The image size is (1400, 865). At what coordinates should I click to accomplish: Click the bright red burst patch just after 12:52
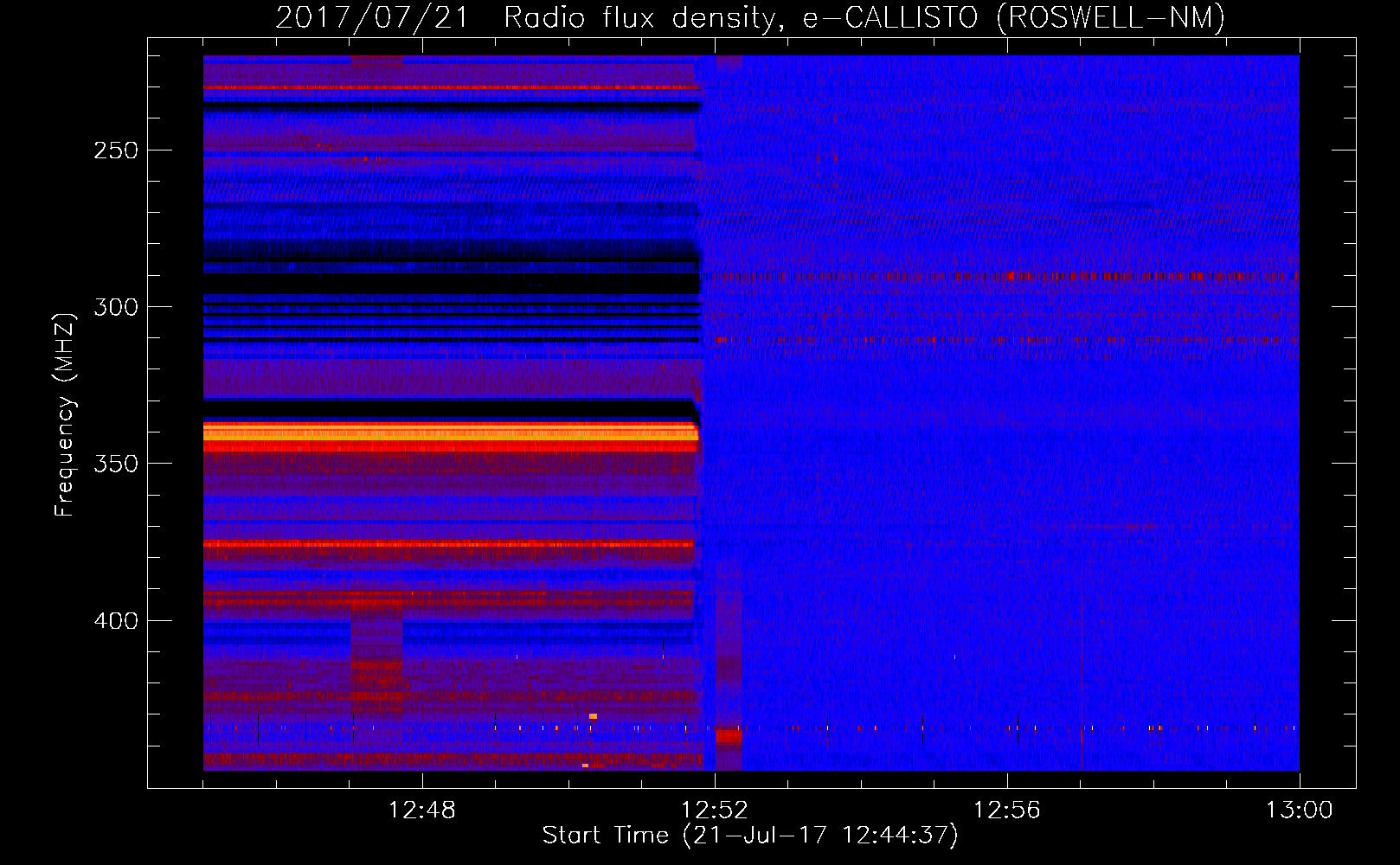pos(729,736)
